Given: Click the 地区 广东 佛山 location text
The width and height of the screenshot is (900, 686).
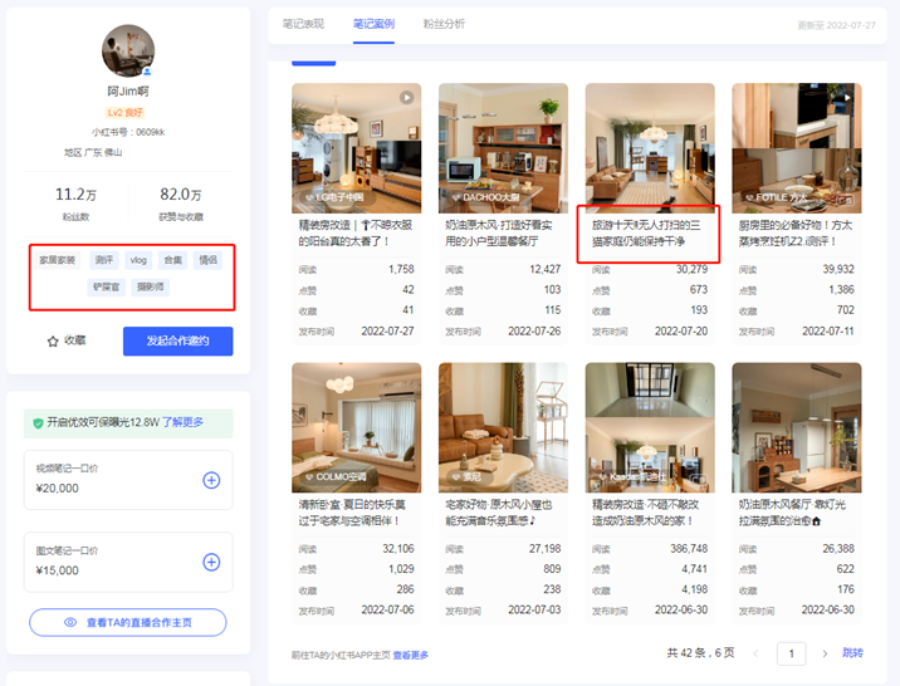Looking at the screenshot, I should [93, 153].
